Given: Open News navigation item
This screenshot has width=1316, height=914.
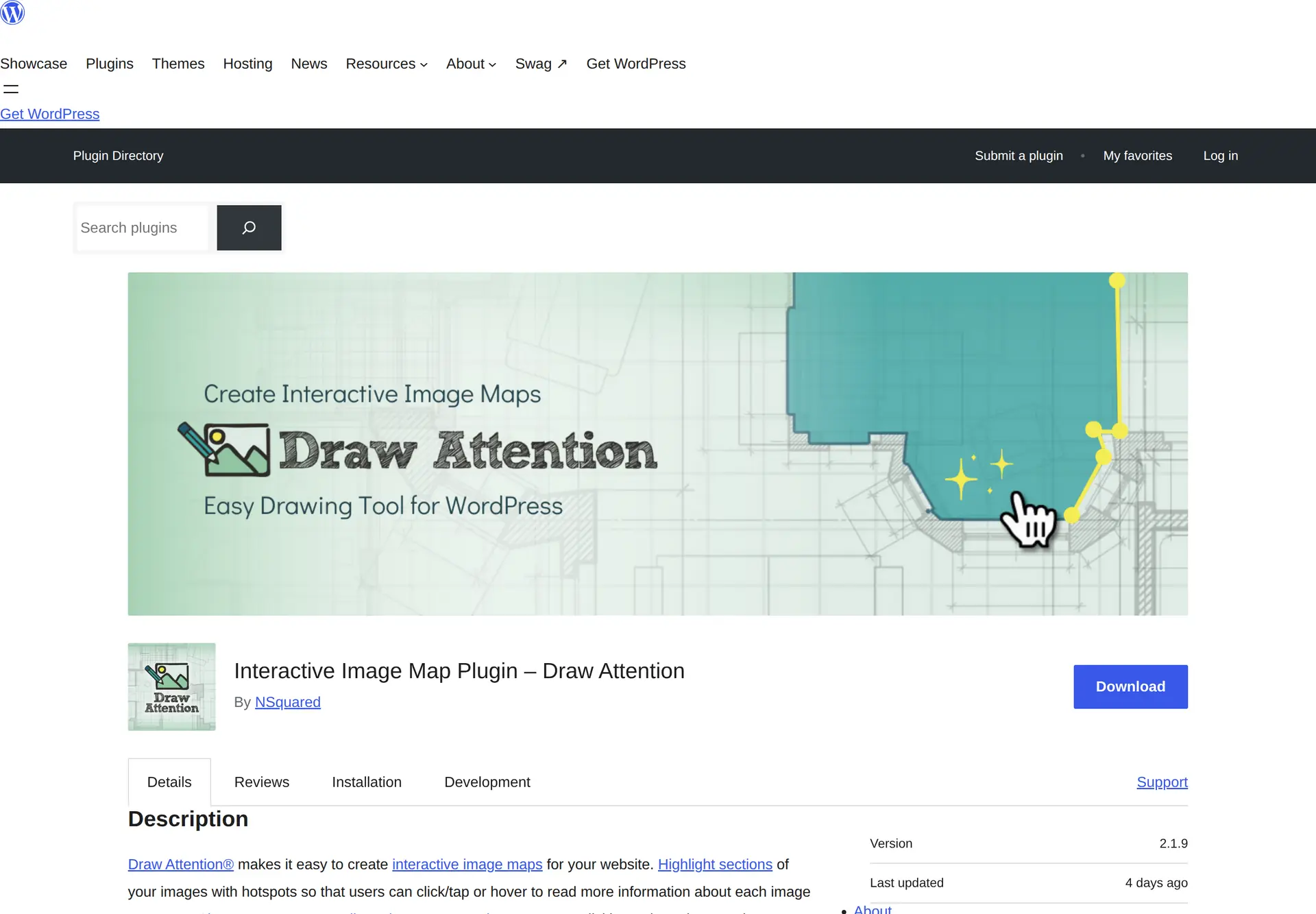Looking at the screenshot, I should (309, 64).
